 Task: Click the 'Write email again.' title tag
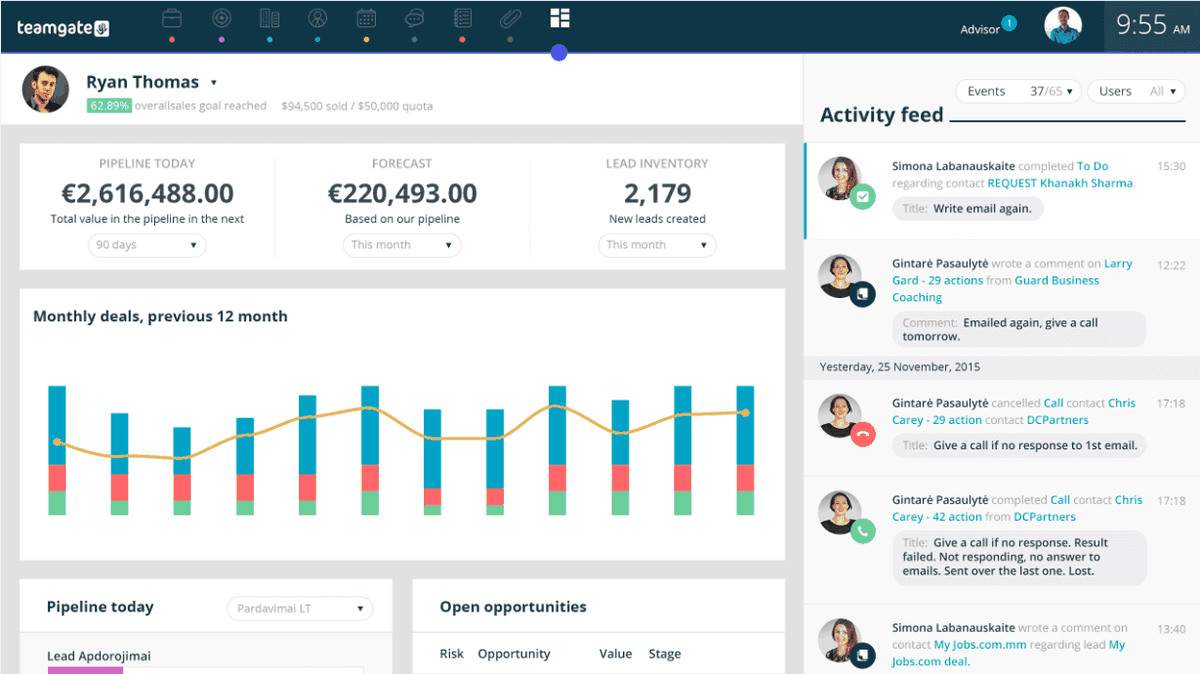[968, 209]
